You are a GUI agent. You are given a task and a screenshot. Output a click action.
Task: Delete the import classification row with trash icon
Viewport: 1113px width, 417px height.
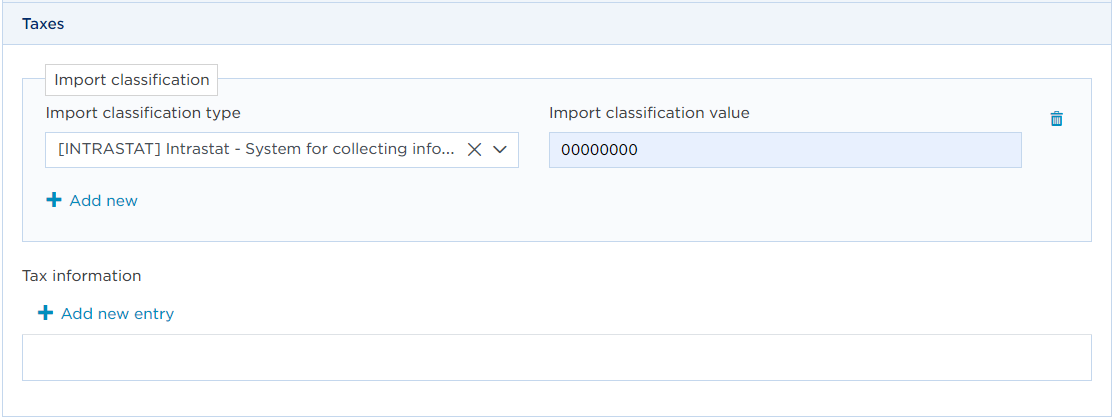[1056, 119]
